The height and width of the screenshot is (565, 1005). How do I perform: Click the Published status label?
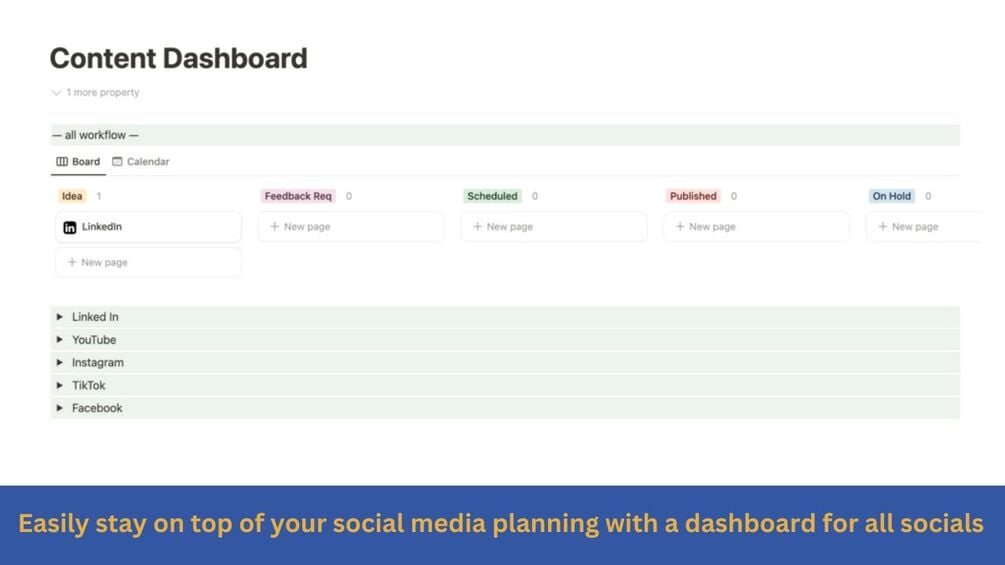[693, 196]
